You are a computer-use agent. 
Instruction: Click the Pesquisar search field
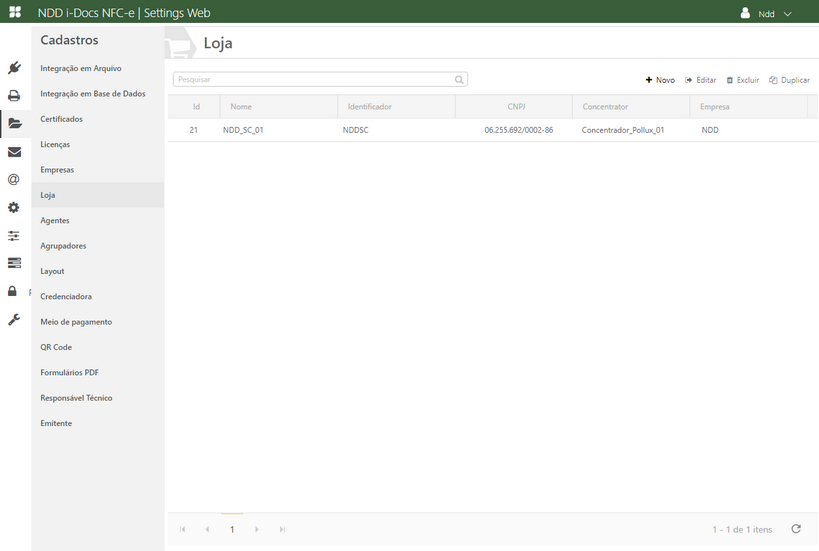[x=314, y=79]
